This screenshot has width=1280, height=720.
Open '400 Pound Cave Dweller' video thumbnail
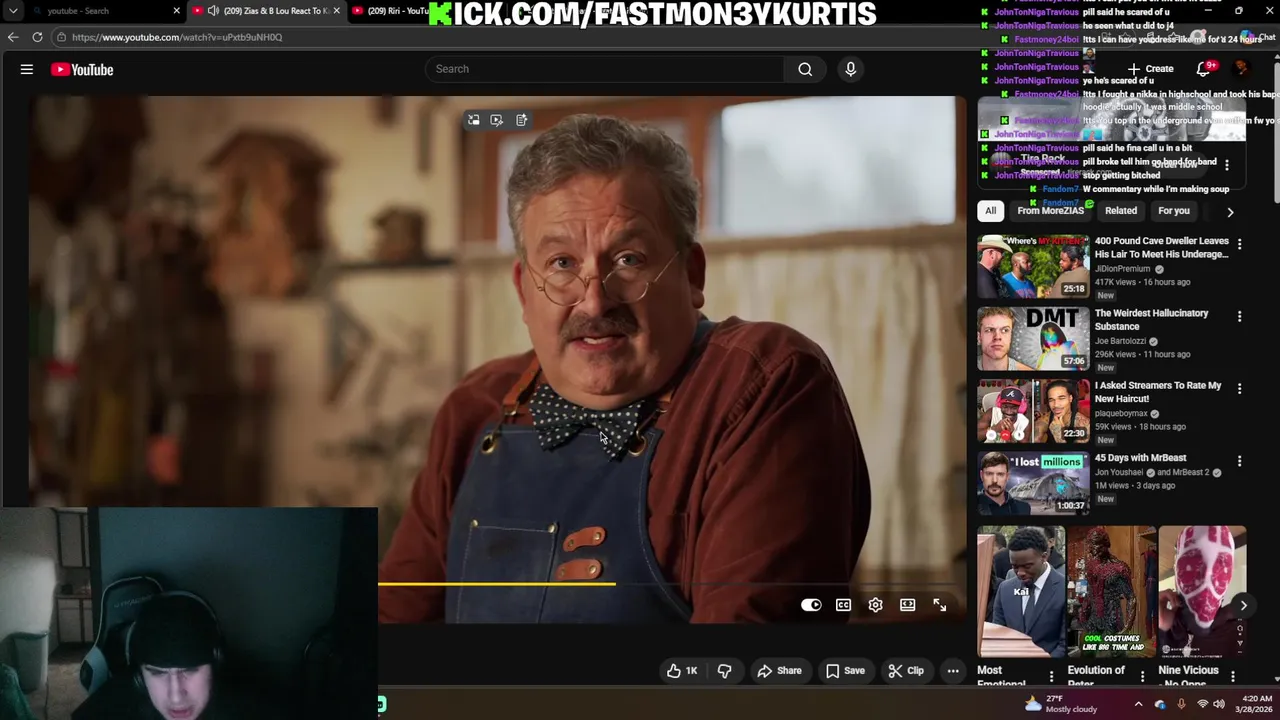[x=1033, y=266]
